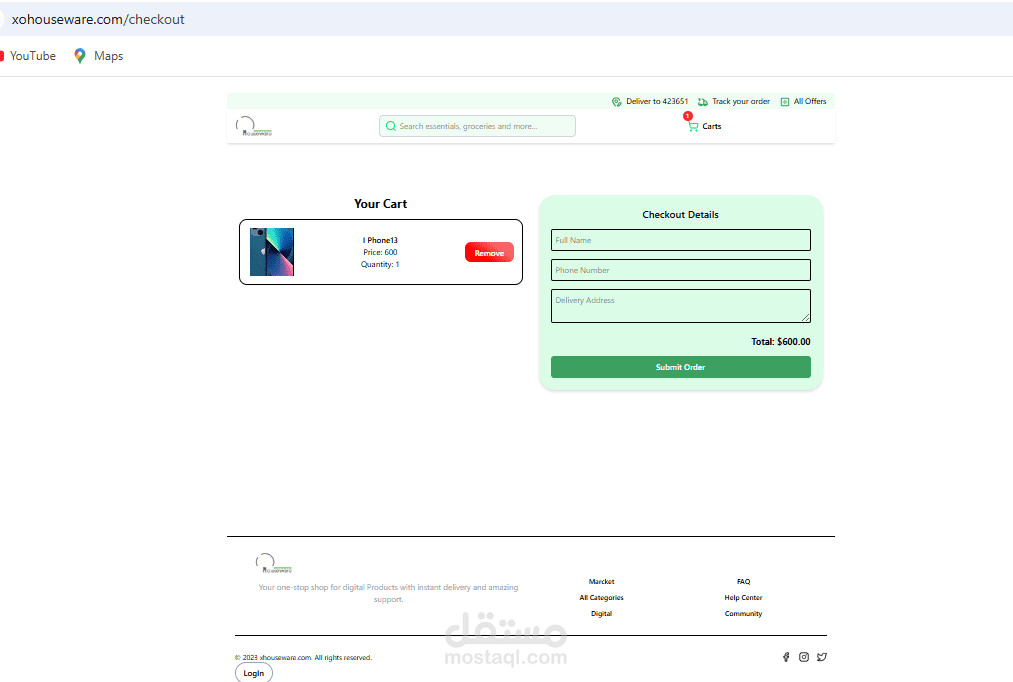
Task: Click the copyright notice text
Action: [303, 657]
